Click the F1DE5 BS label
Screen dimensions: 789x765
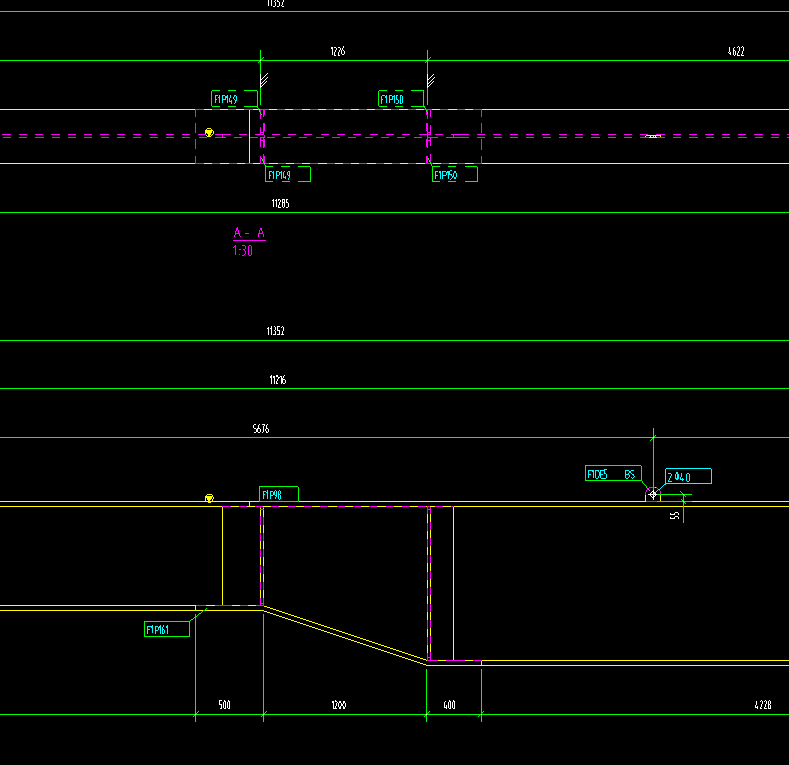[611, 474]
